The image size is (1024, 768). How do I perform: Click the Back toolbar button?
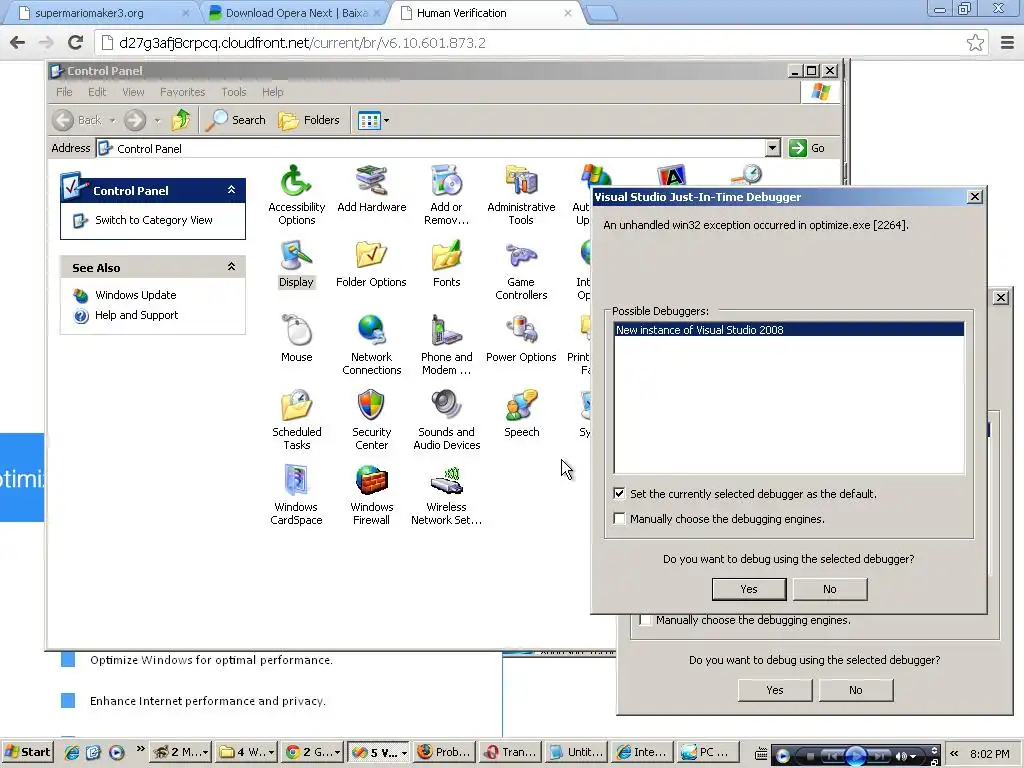point(78,120)
